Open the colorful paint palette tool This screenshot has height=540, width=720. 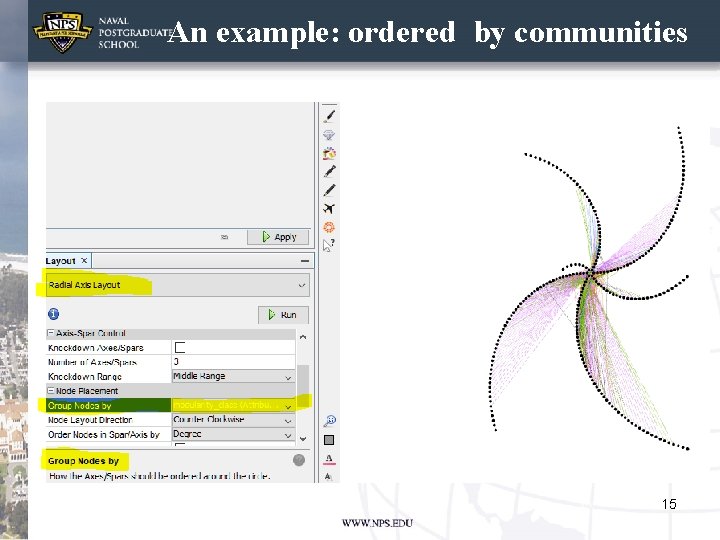tap(329, 153)
